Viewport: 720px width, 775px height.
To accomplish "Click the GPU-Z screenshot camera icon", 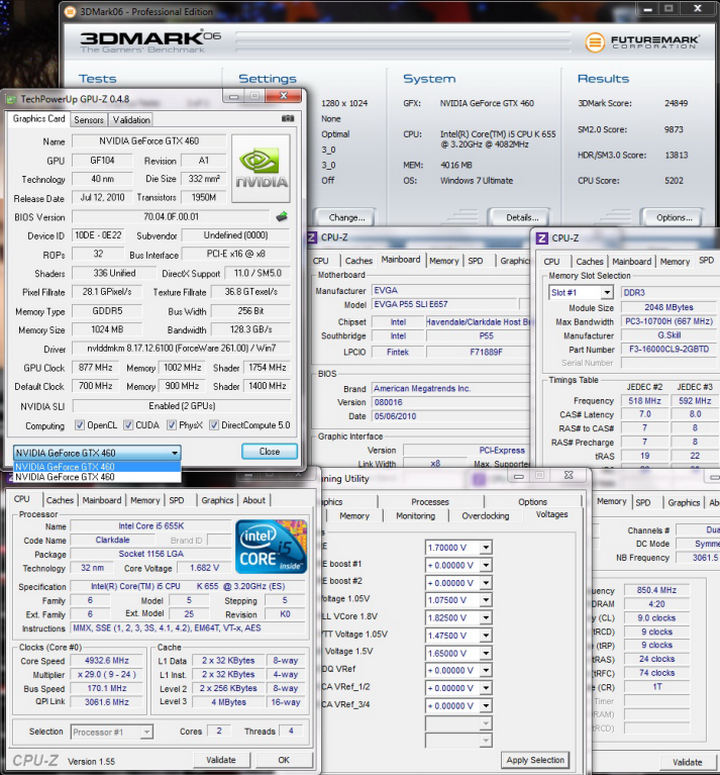I will coord(288,119).
